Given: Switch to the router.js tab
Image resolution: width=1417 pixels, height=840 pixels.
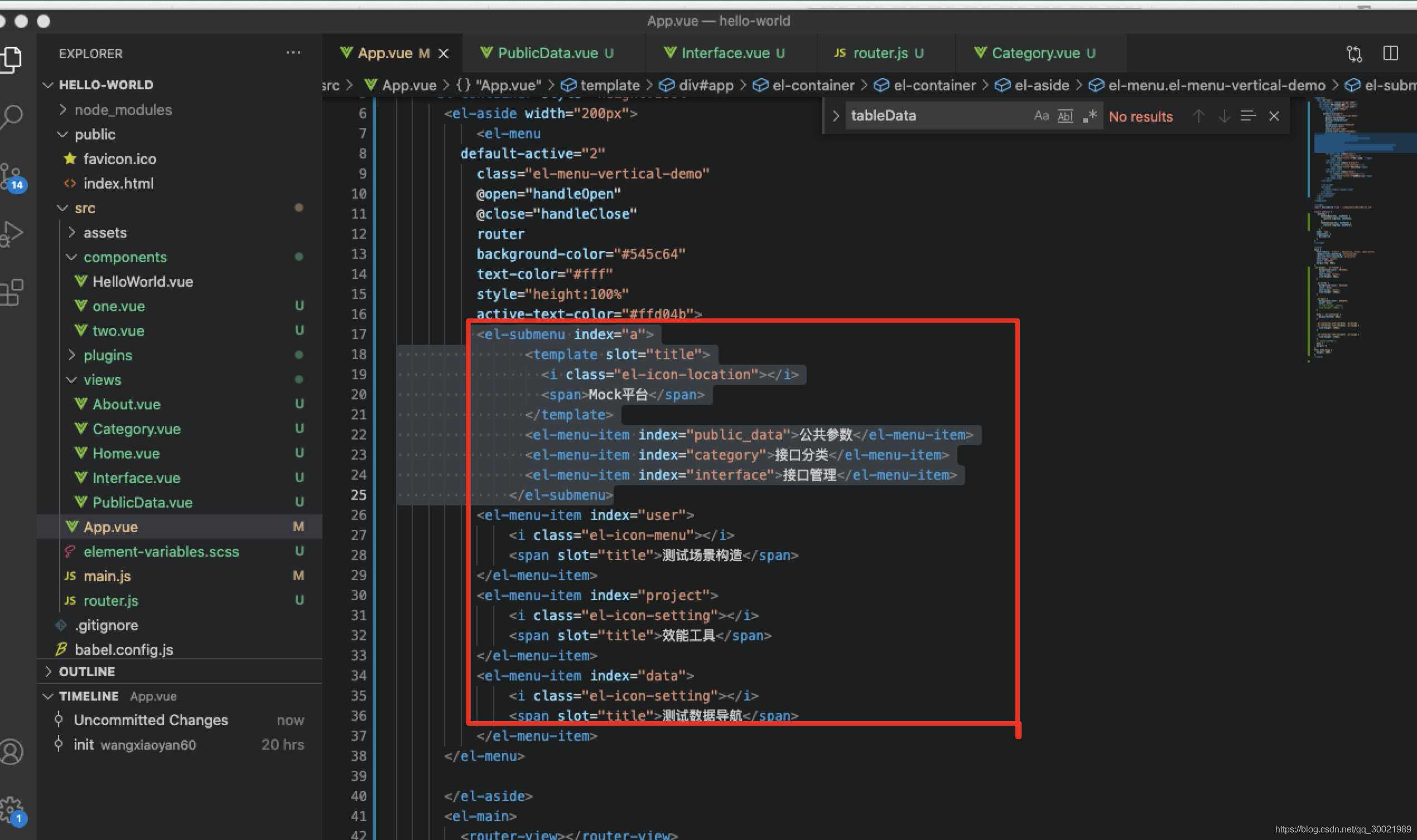Looking at the screenshot, I should (879, 53).
